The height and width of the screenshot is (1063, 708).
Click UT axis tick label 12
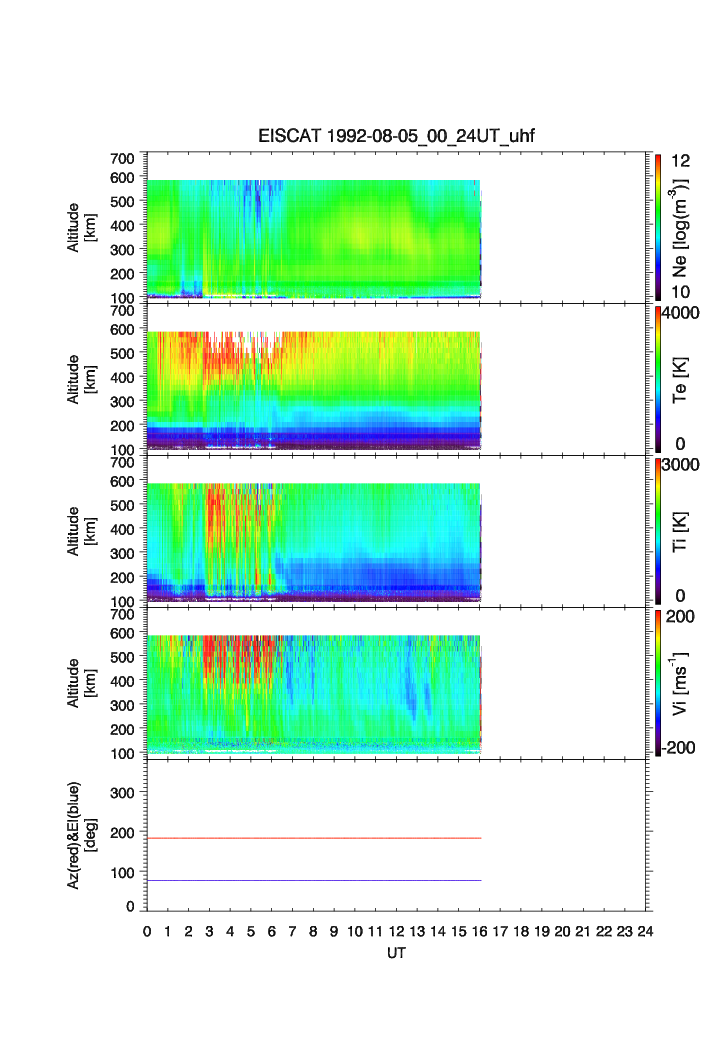pyautogui.click(x=396, y=931)
